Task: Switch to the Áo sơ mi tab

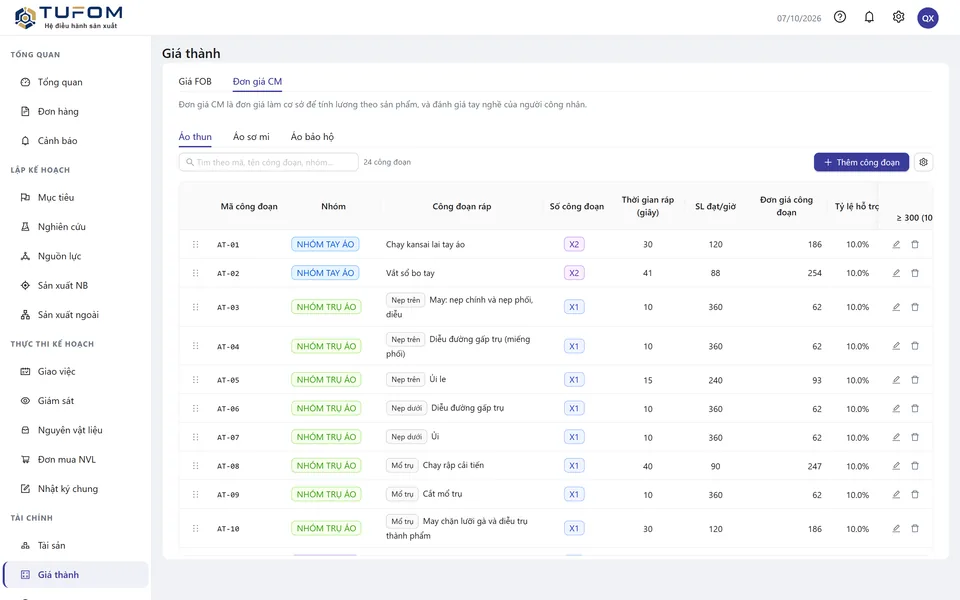Action: [x=251, y=137]
